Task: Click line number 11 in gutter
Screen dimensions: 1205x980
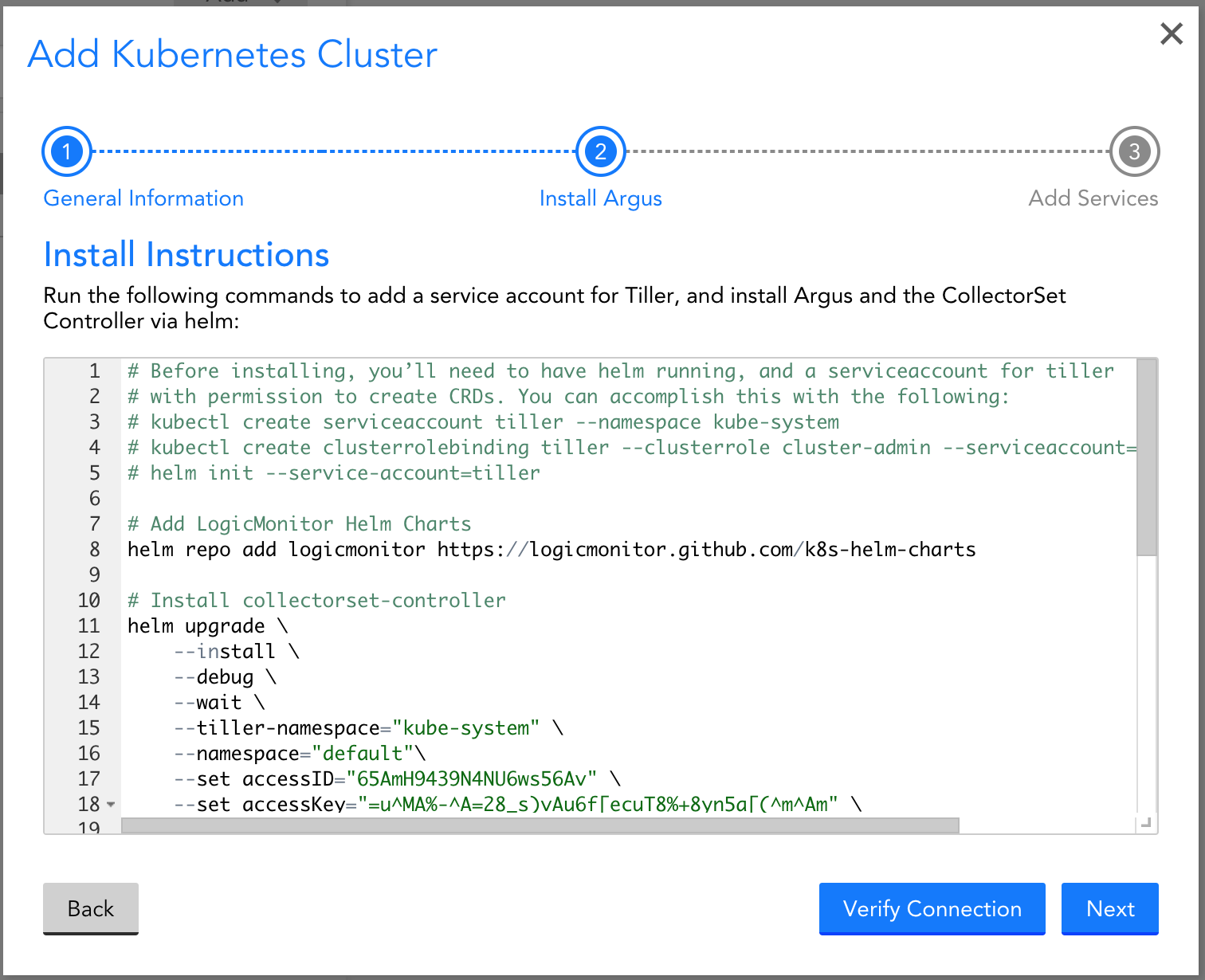Action: pyautogui.click(x=89, y=626)
